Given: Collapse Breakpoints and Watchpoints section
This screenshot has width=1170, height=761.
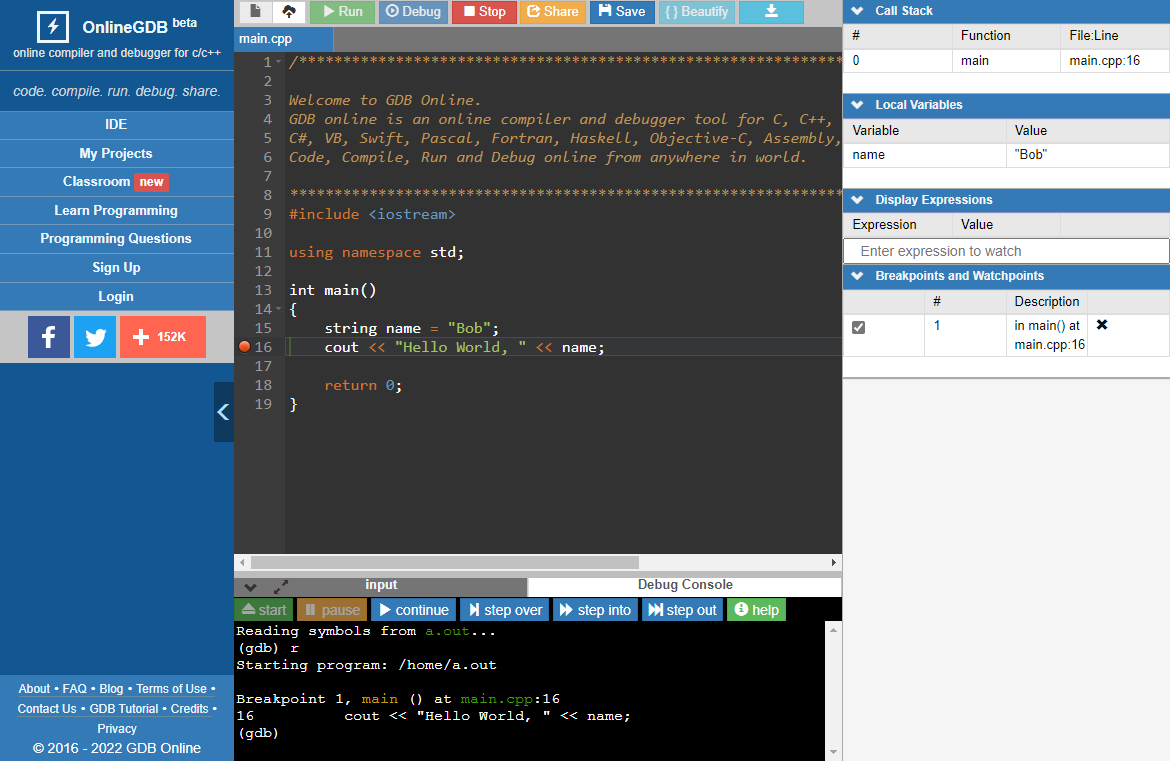Looking at the screenshot, I should [x=857, y=276].
